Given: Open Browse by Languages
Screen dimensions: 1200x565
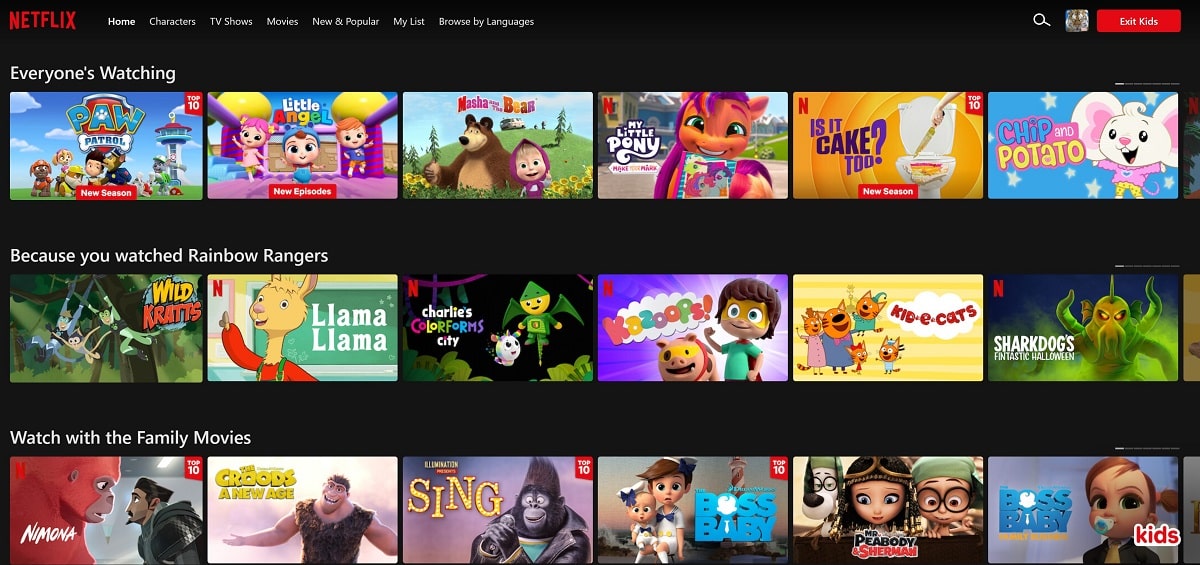Looking at the screenshot, I should [x=486, y=21].
